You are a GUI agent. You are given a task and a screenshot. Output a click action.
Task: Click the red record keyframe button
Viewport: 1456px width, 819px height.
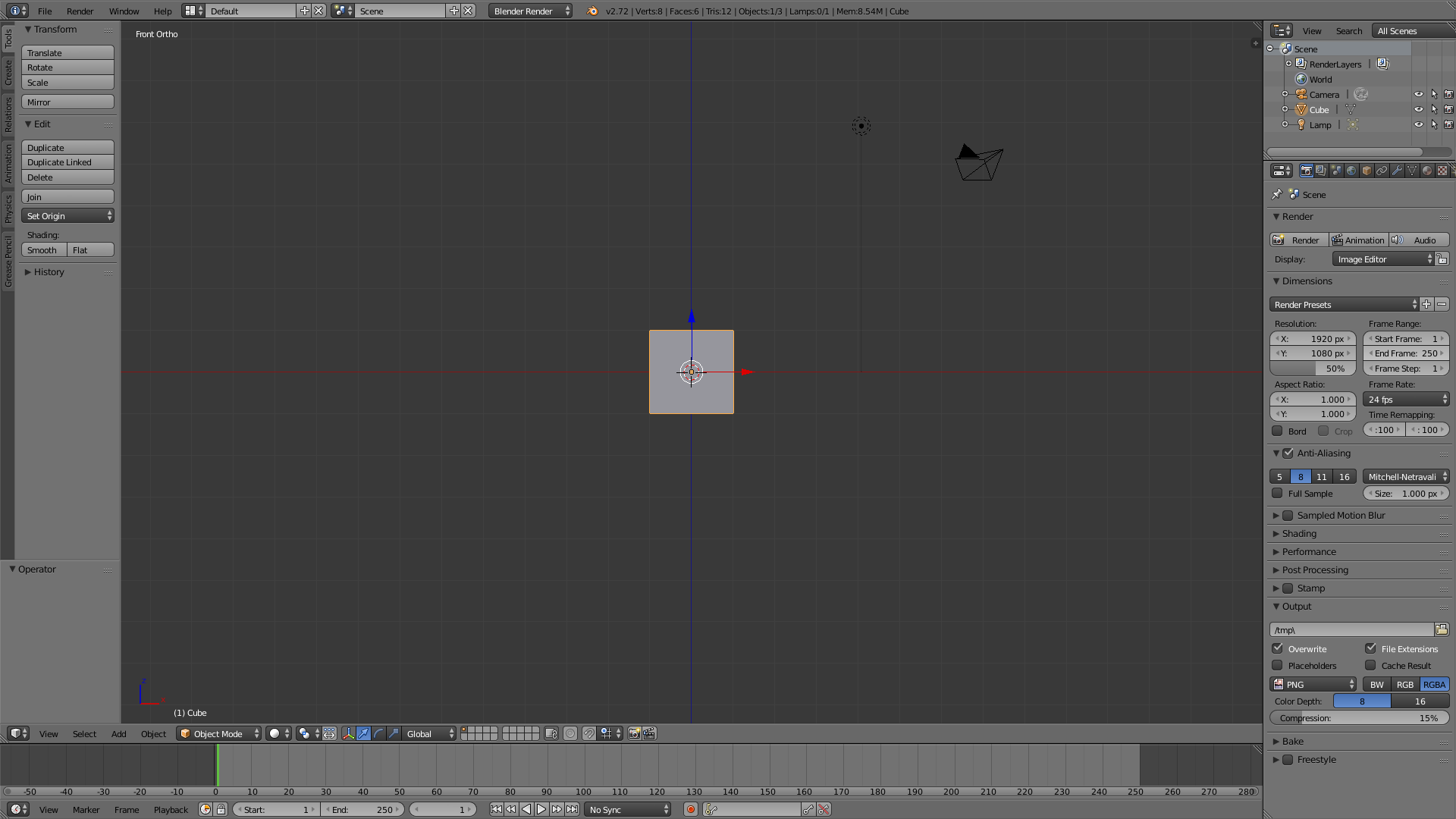(x=691, y=809)
